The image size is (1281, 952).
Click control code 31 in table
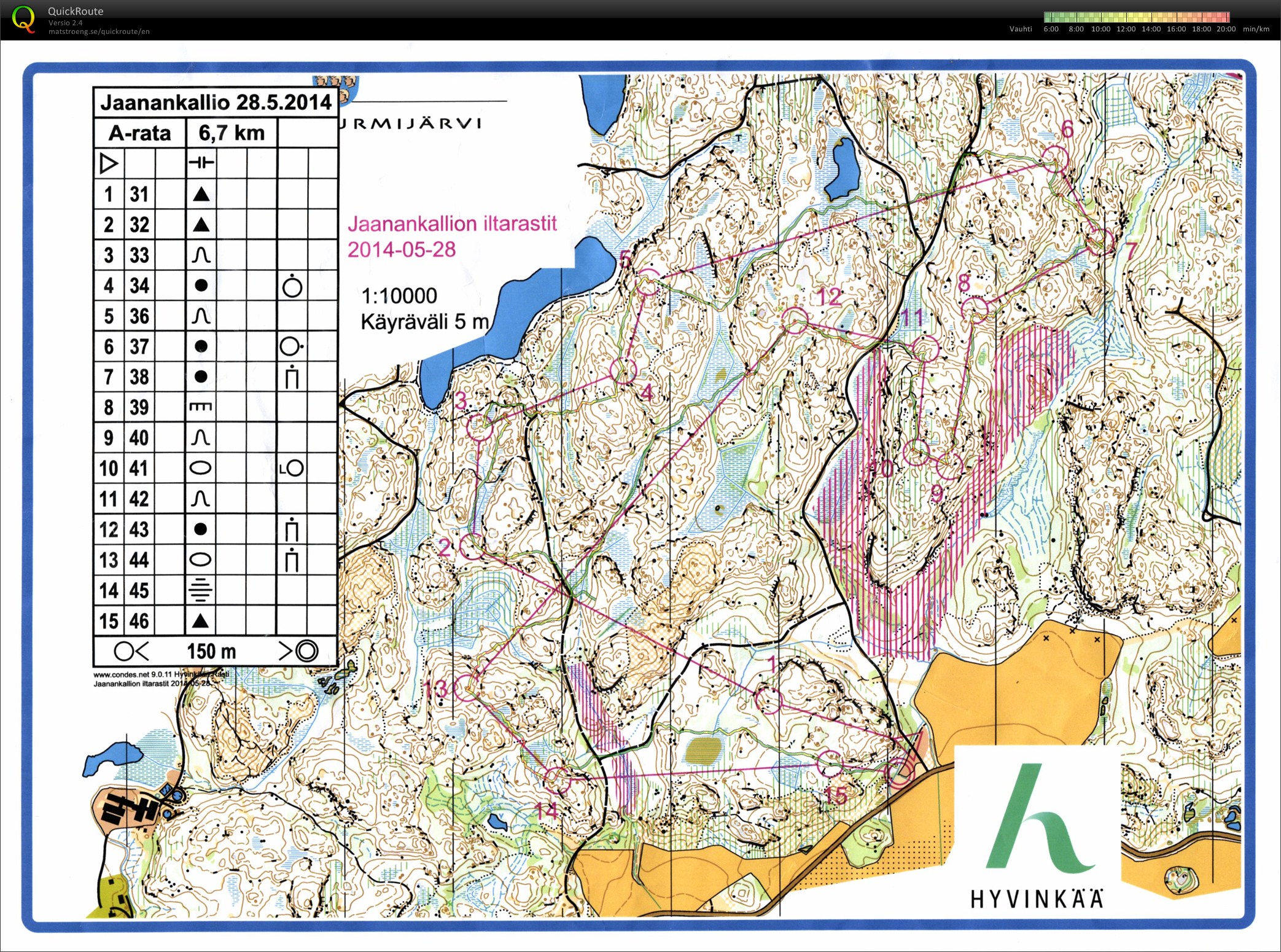click(x=139, y=194)
